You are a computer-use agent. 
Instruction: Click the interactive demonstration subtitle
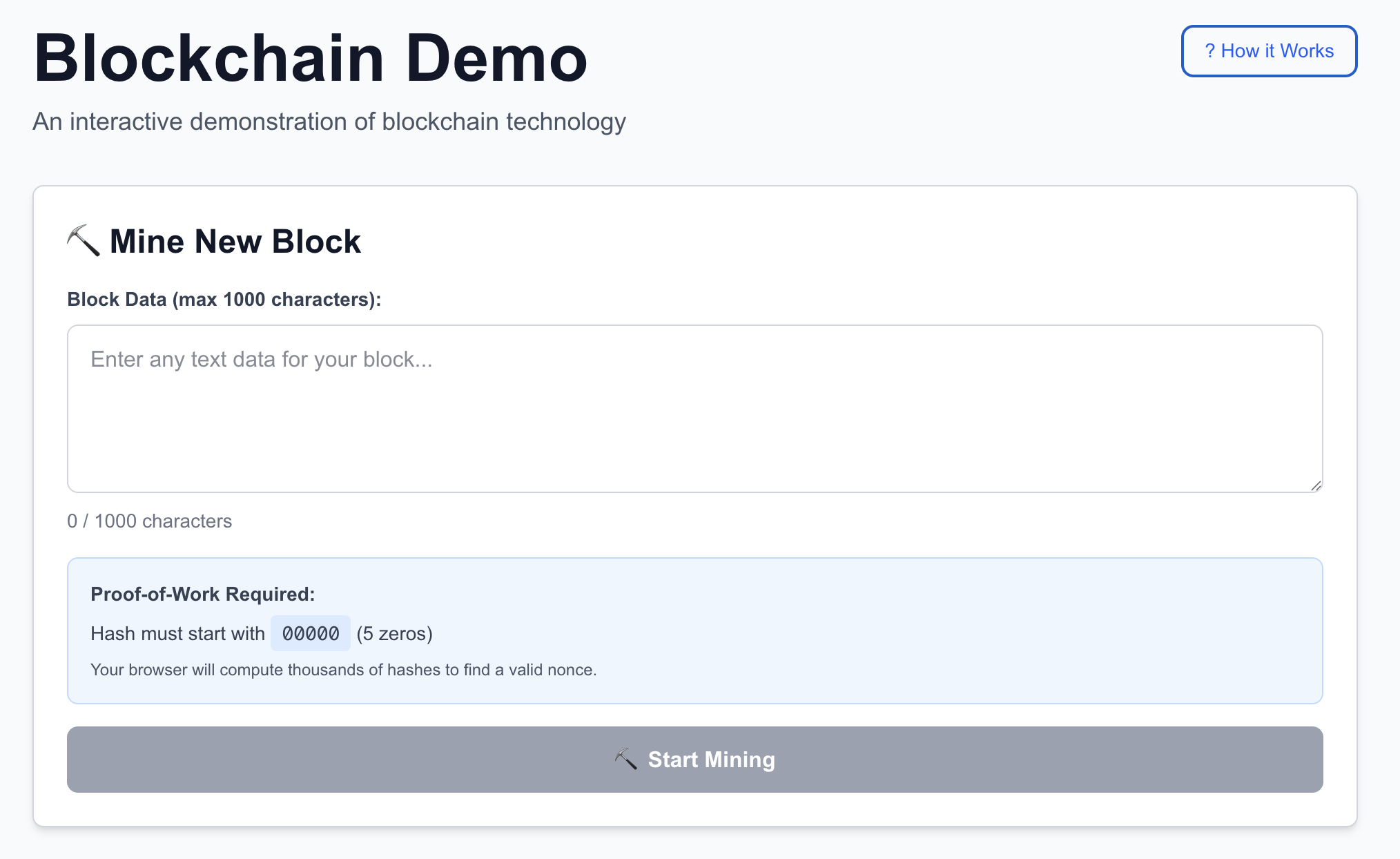click(329, 122)
